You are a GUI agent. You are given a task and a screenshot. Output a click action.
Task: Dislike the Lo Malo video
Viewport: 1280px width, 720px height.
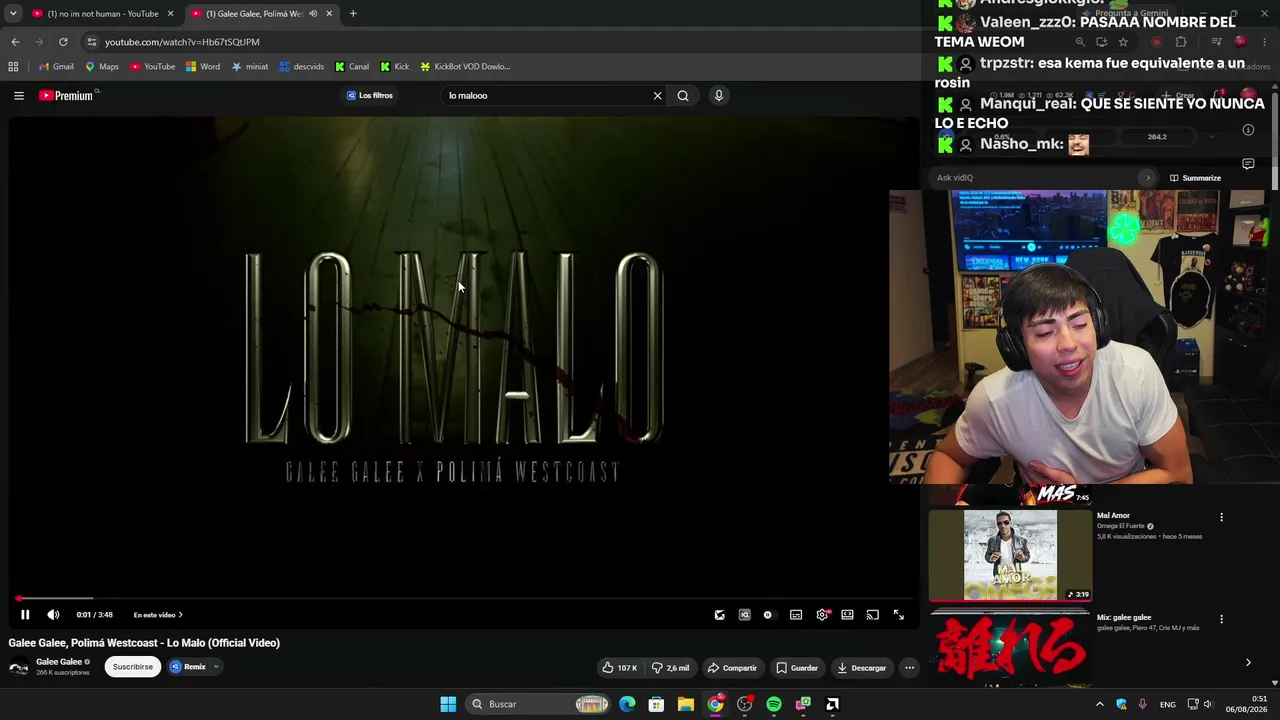pyautogui.click(x=670, y=667)
